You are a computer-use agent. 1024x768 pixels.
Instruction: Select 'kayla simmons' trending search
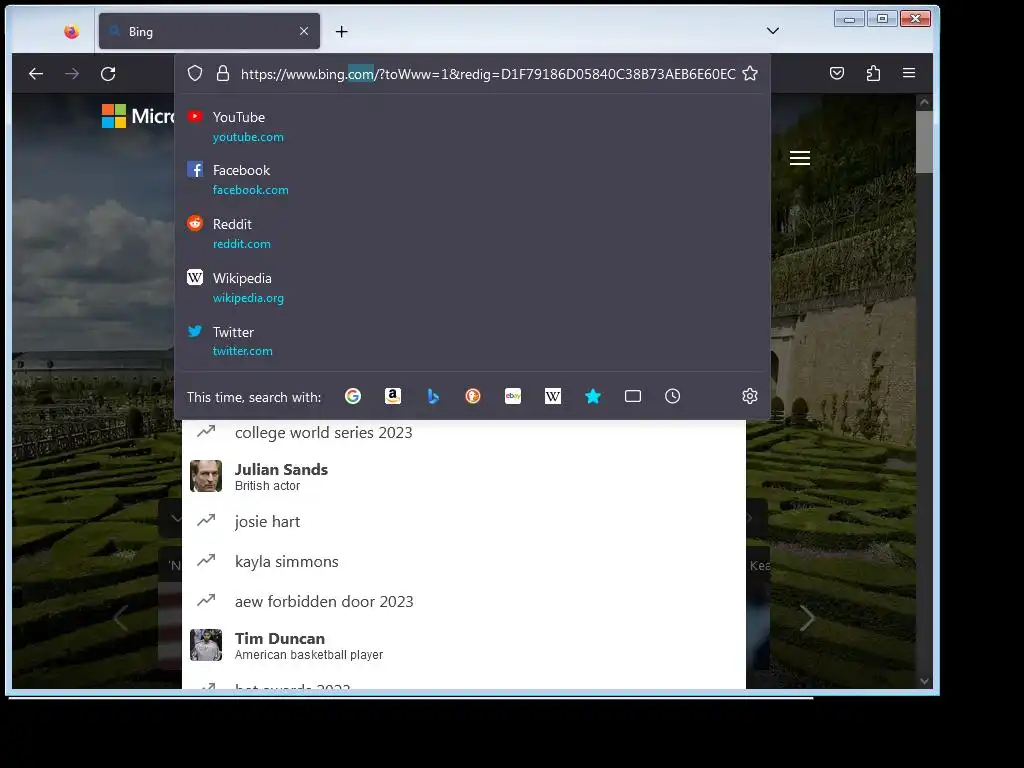click(464, 562)
